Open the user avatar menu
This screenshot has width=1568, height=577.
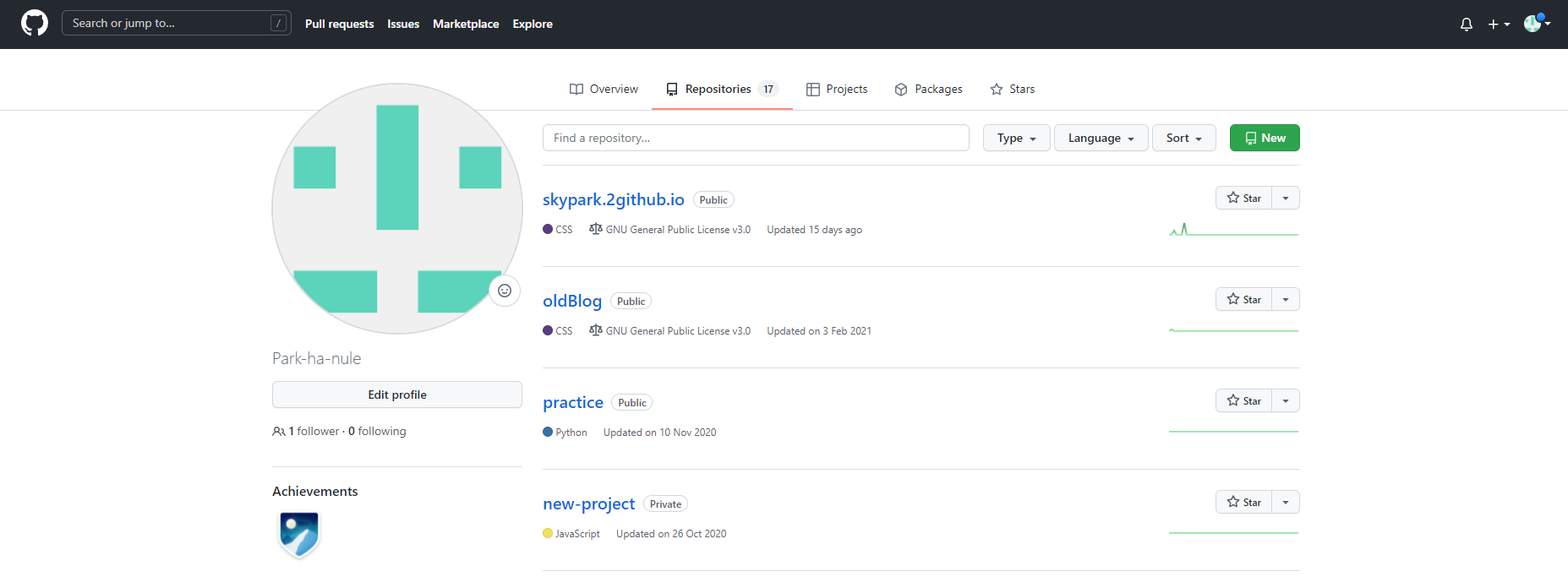click(1537, 24)
